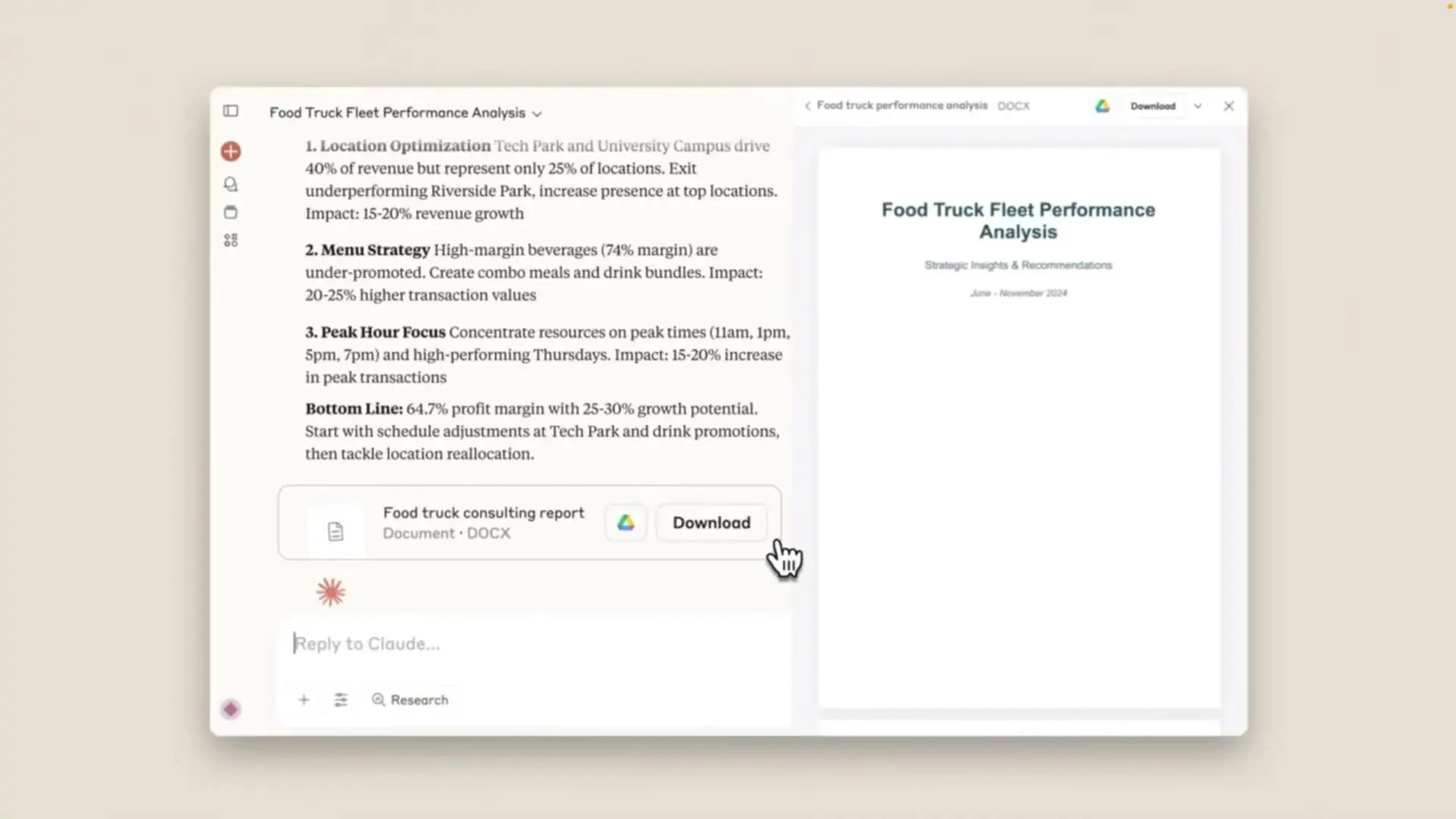Open the artifacts grid icon in sidebar
This screenshot has height=819, width=1456.
pos(231,240)
